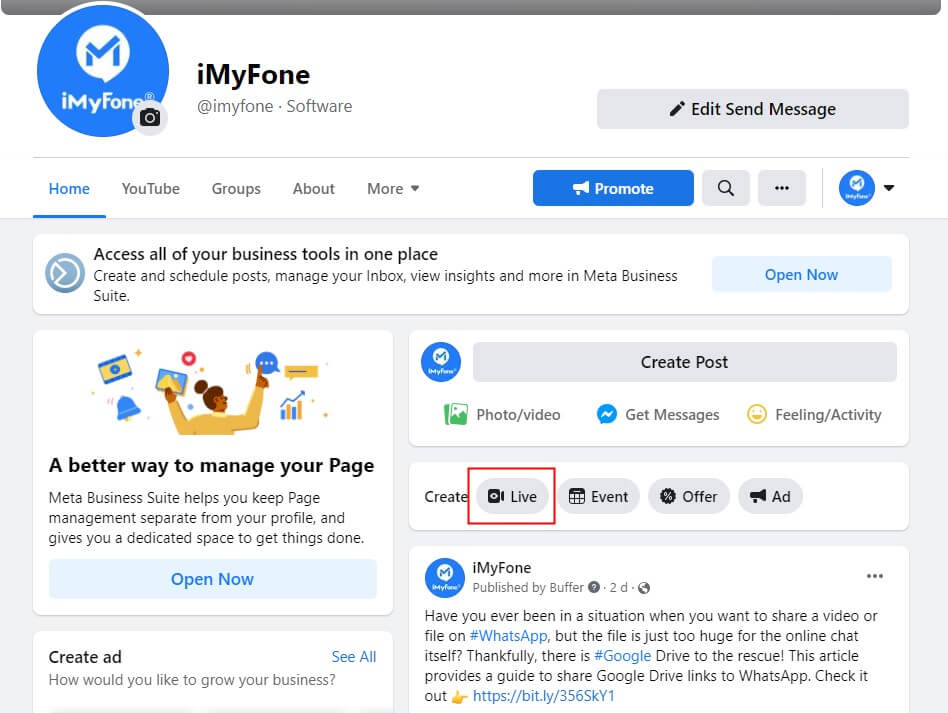Go to the About tab
Image resolution: width=948 pixels, height=713 pixels.
[x=314, y=188]
